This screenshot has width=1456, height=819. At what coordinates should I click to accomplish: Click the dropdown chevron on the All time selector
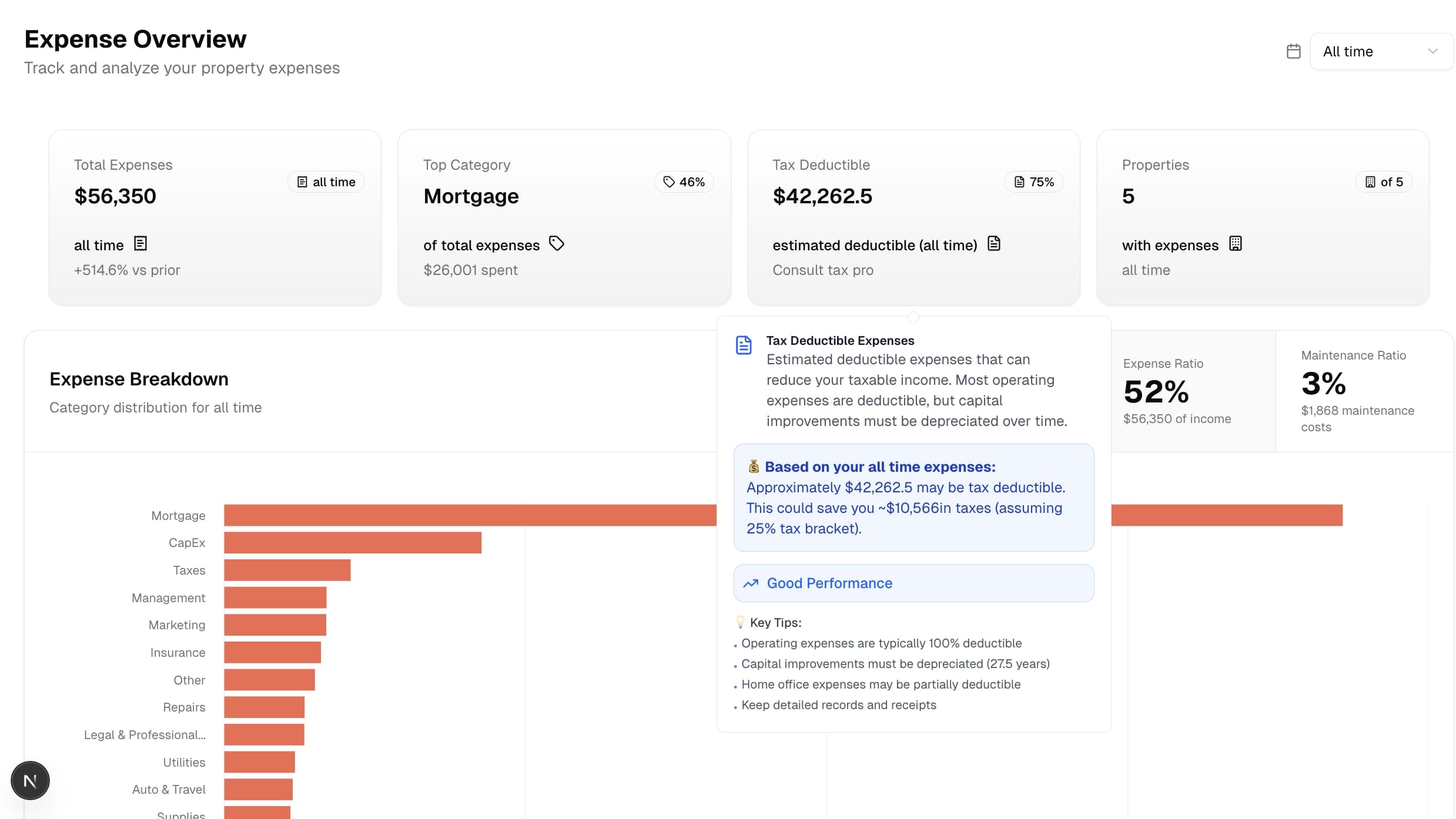click(1432, 51)
